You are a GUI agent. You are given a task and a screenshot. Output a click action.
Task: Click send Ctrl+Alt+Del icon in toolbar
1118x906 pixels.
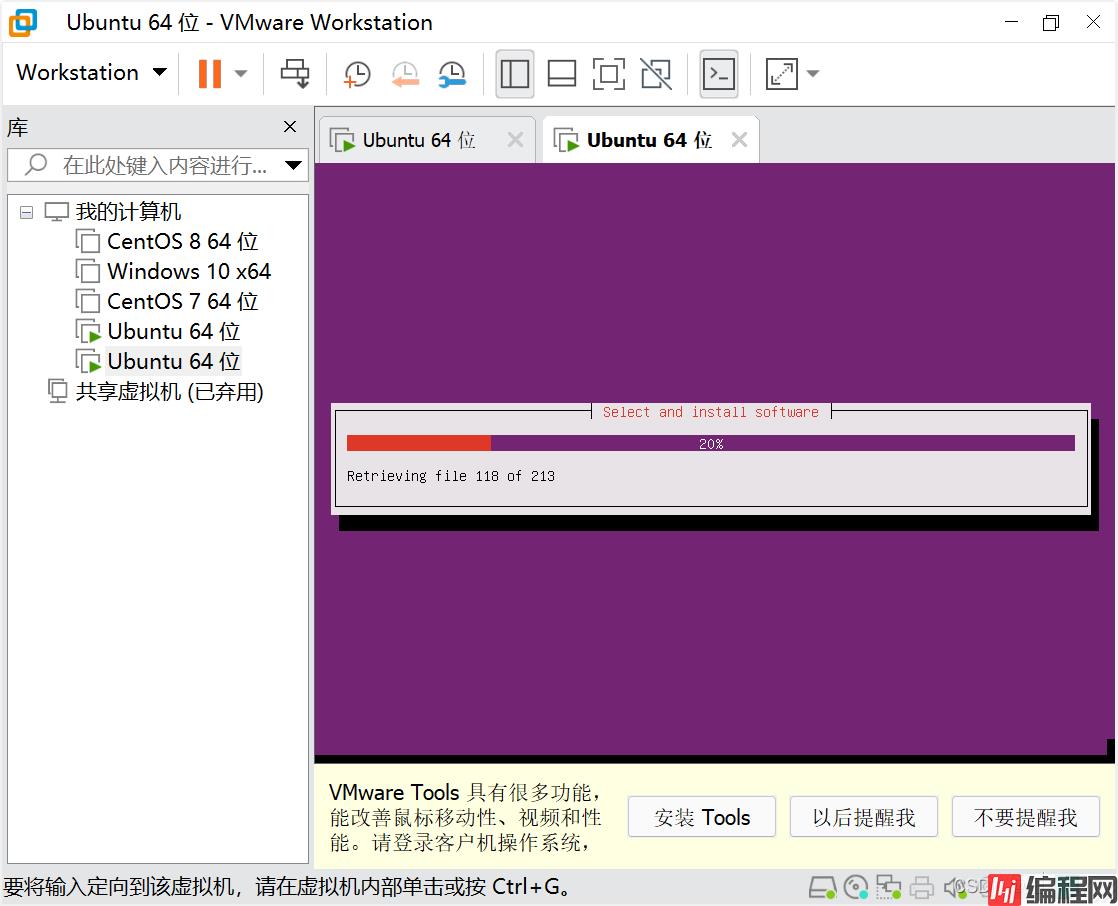295,73
